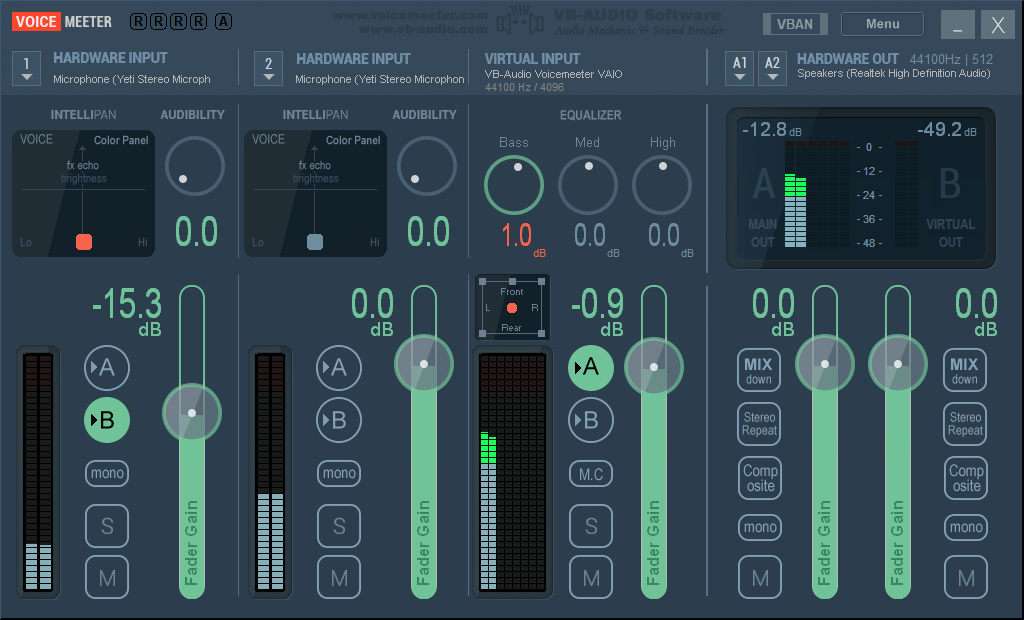Enable Stereo Repeat on virtual out B
This screenshot has height=620, width=1024.
click(965, 424)
